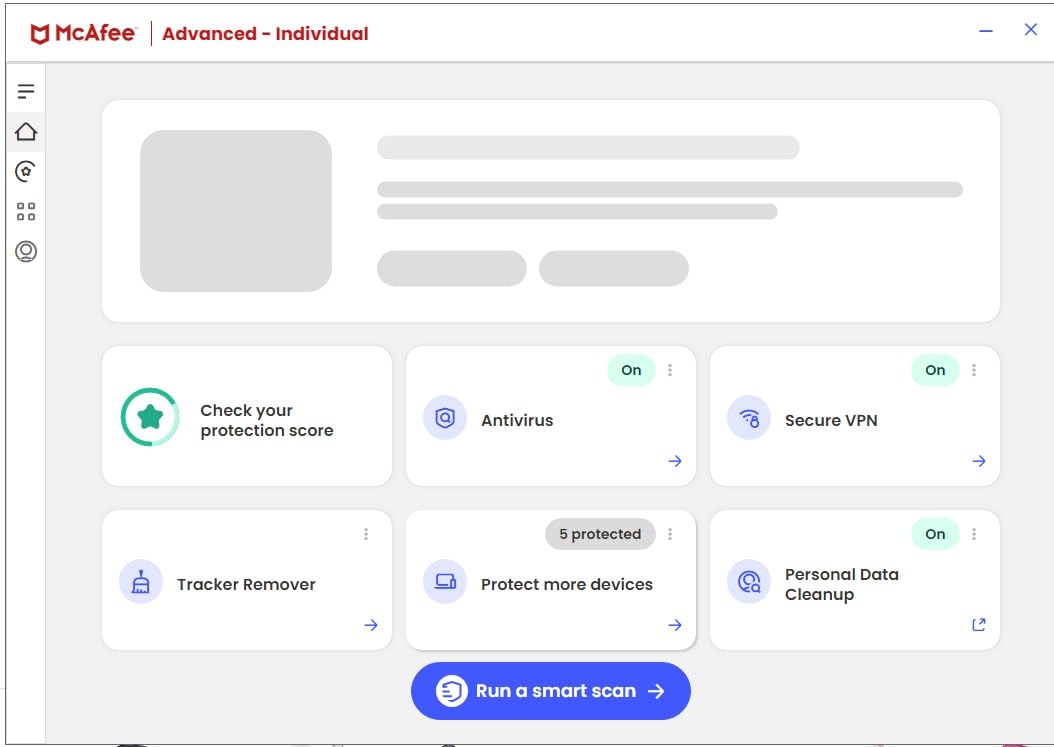Select the Antivirus shield icon
1054x747 pixels.
444,419
